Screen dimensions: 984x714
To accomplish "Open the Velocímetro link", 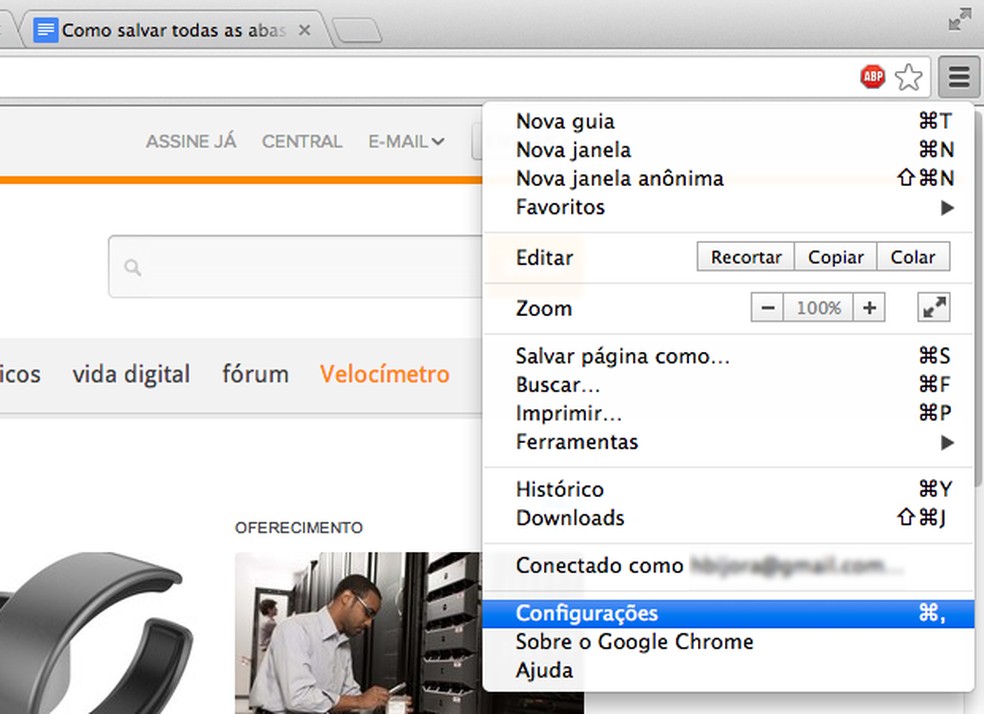I will (384, 373).
